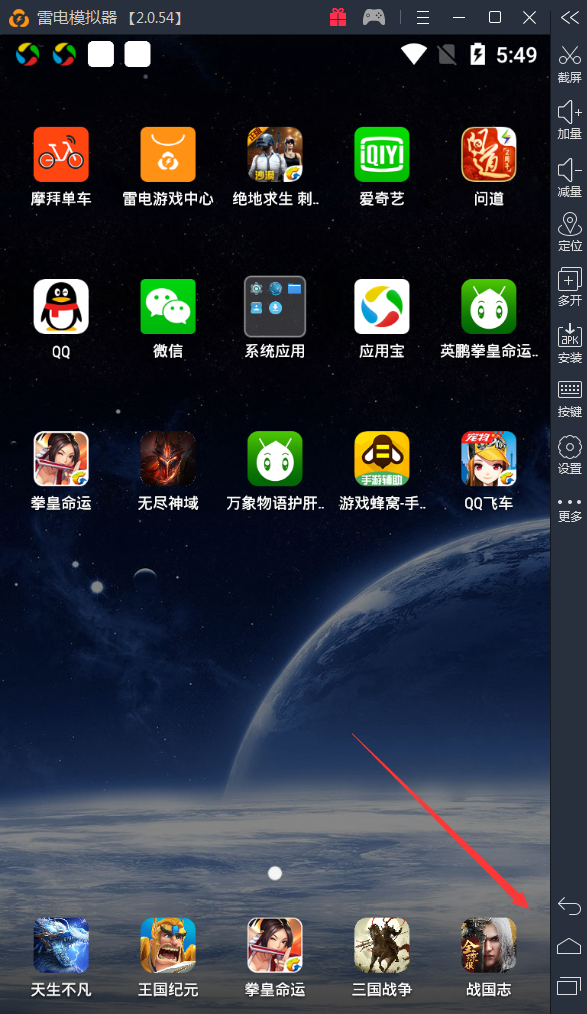Open 拳皇命运 in the bottom dock
587x1014 pixels.
275,945
